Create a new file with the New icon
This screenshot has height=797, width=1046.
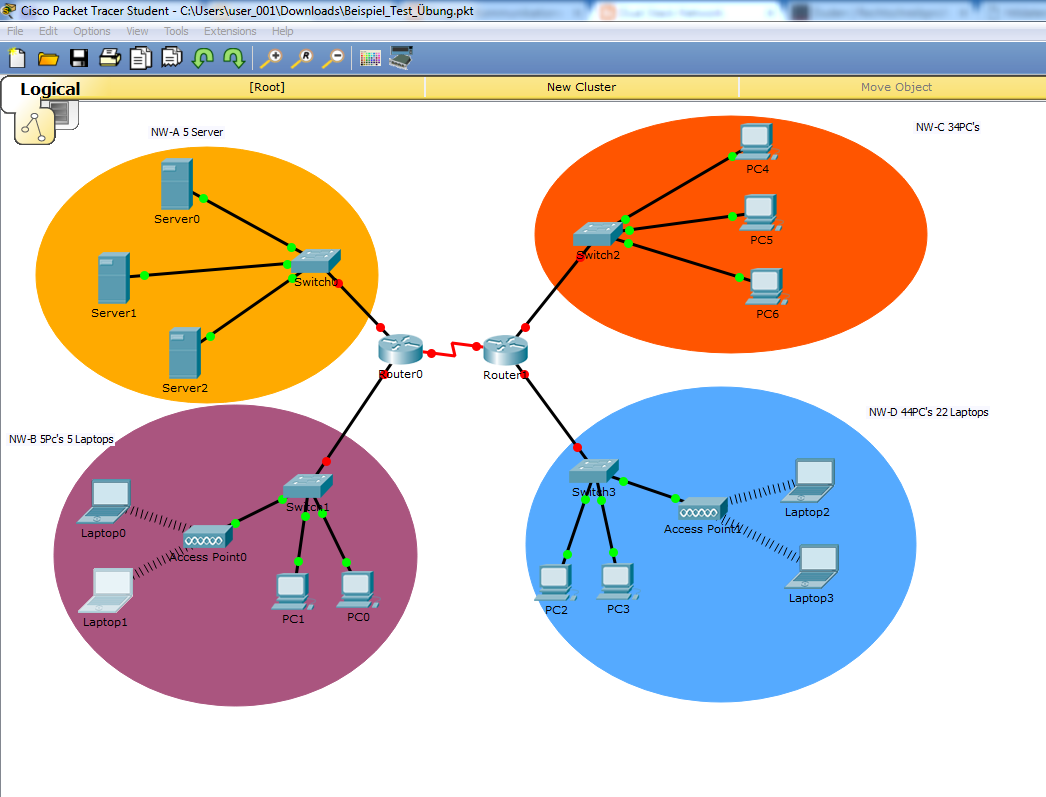(x=16, y=58)
